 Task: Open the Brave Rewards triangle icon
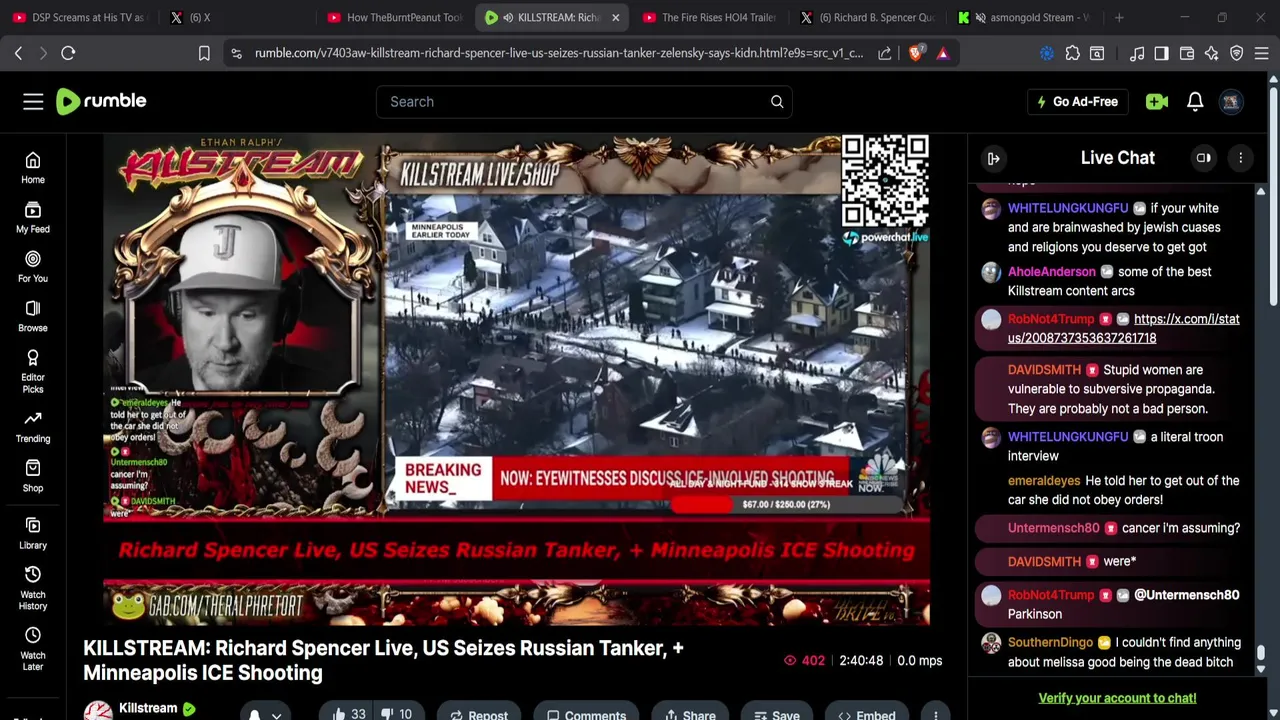[x=942, y=53]
